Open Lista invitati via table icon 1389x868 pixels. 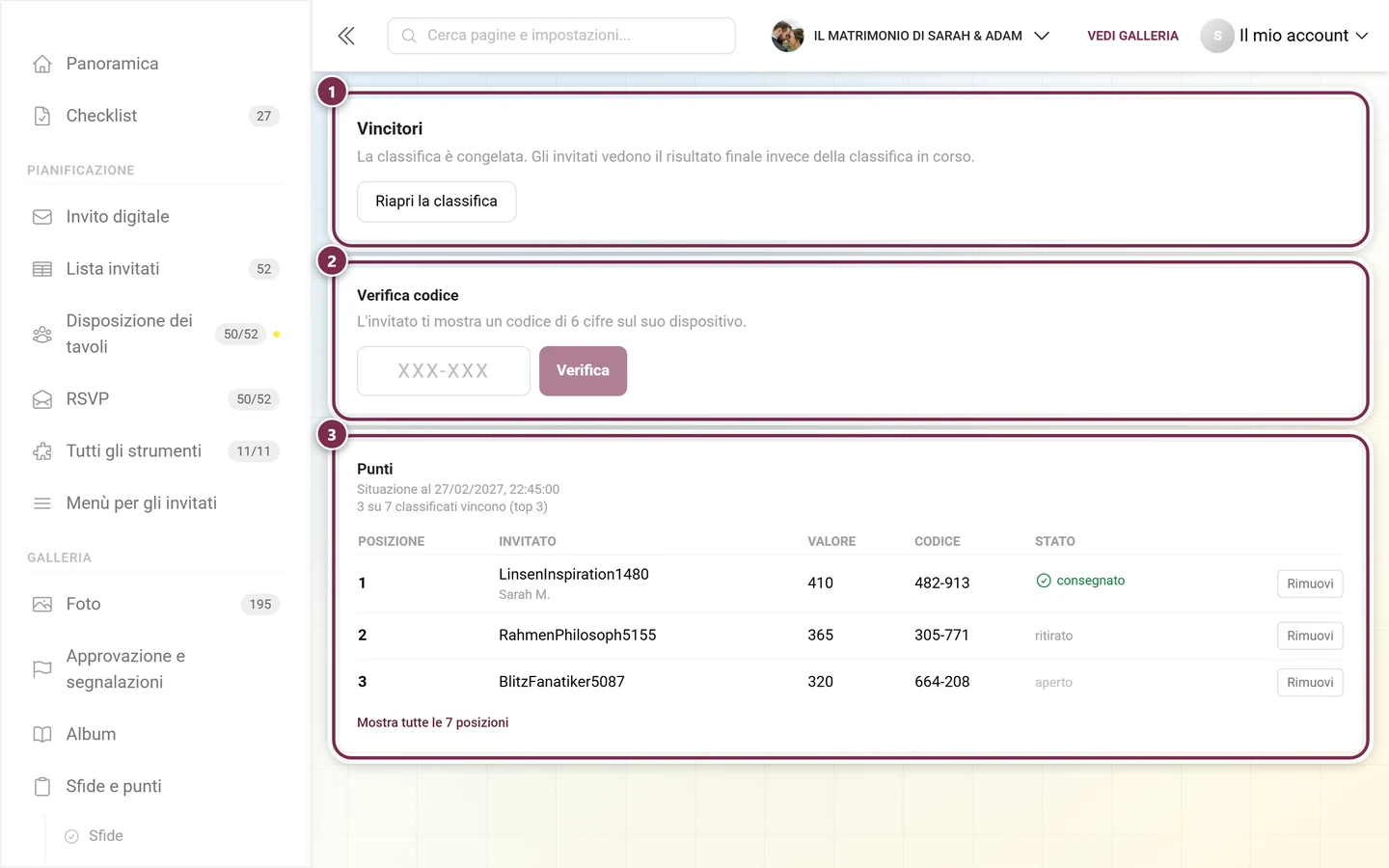point(42,269)
